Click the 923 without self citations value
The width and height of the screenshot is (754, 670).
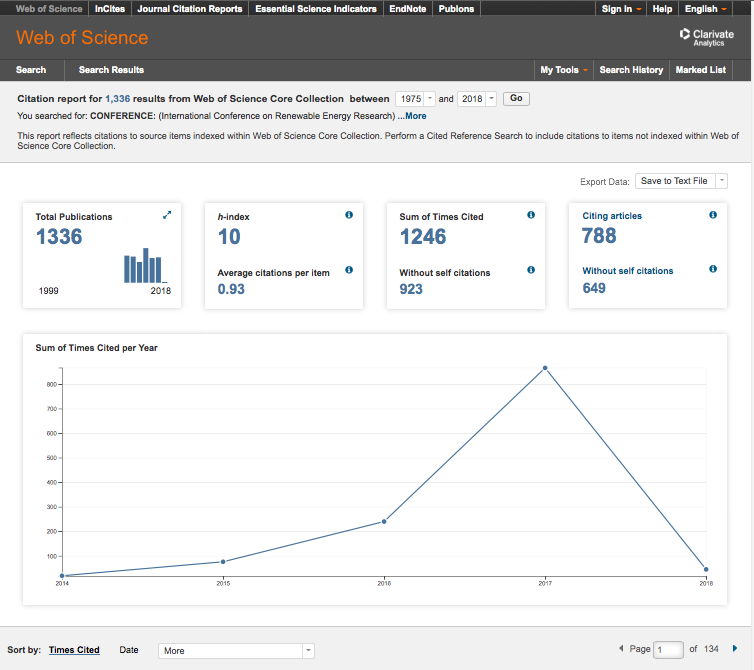click(411, 289)
